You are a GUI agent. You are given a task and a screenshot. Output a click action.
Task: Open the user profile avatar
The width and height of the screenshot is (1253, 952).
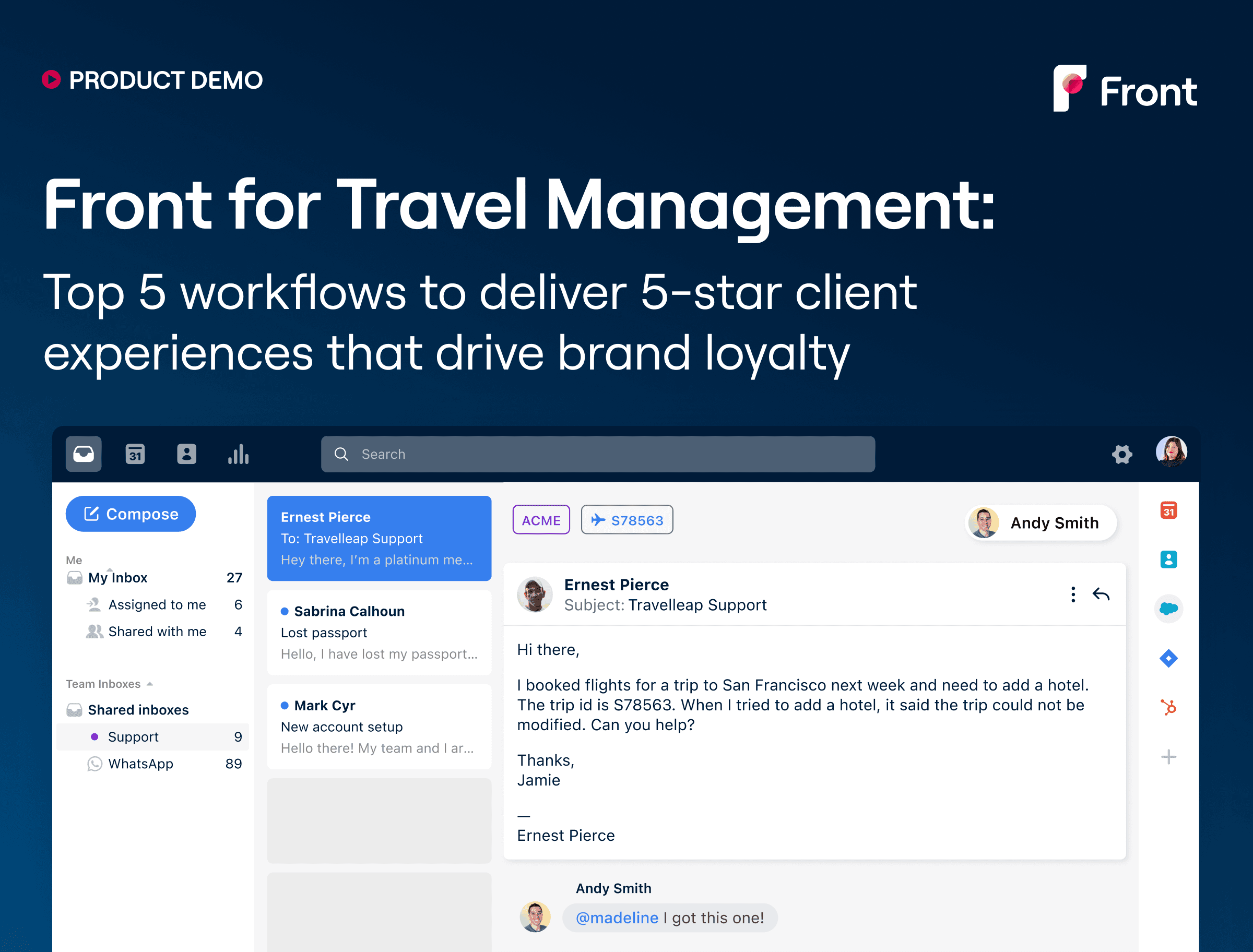coord(1172,451)
